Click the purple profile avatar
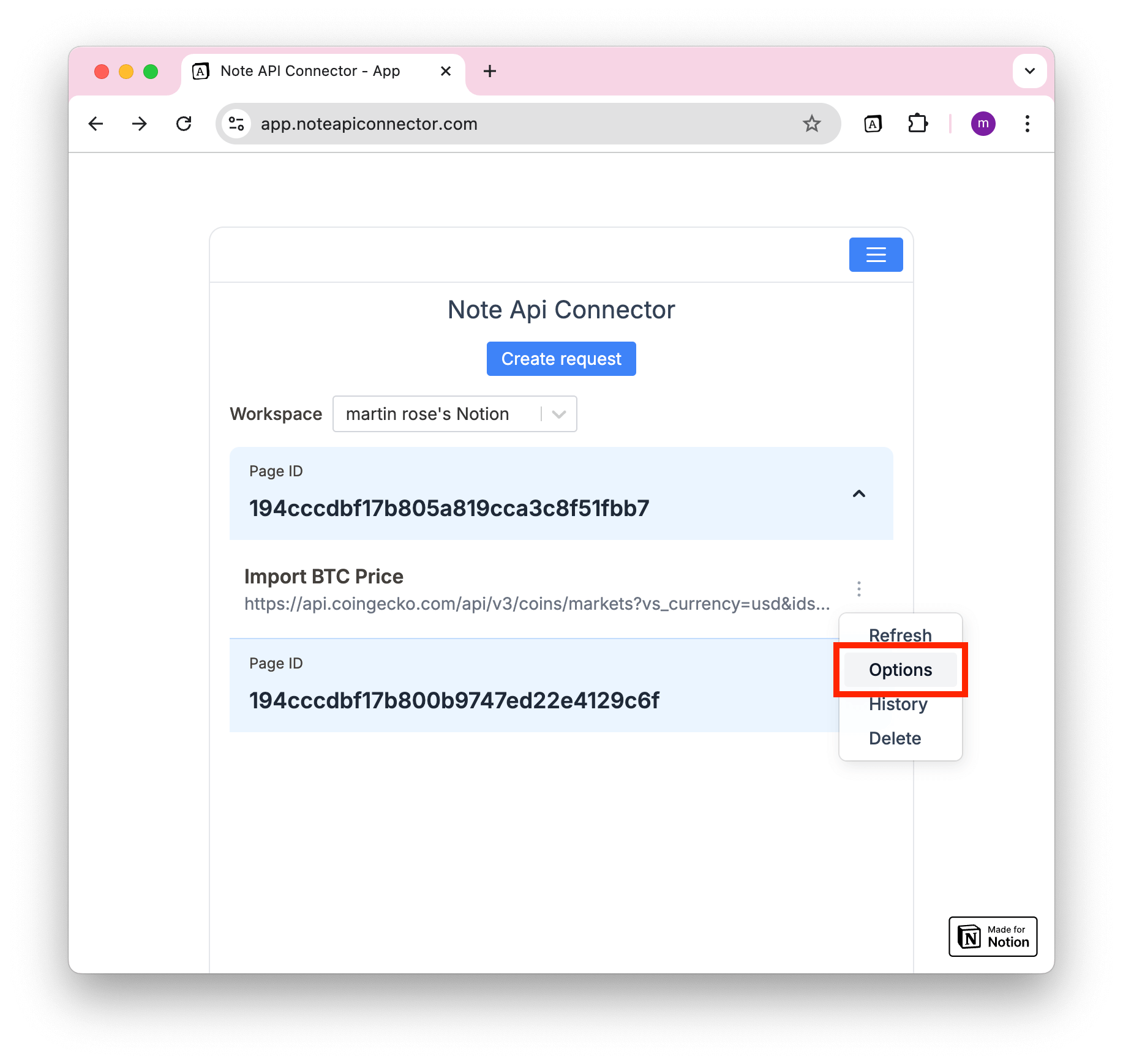Screen dimensions: 1123x1064 click(x=983, y=124)
